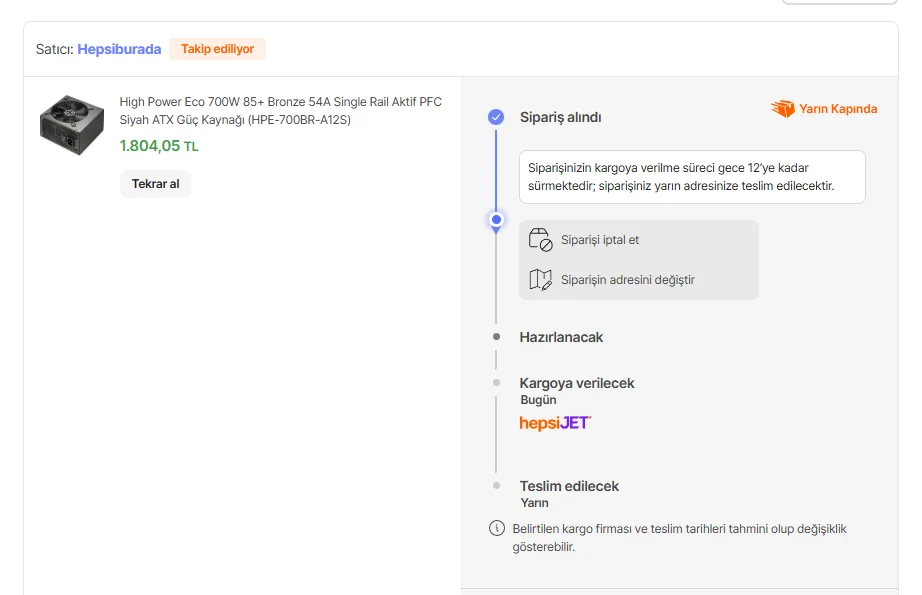The image size is (922, 595).
Task: Click the Kargoya verilecek step dot
Action: 496,382
